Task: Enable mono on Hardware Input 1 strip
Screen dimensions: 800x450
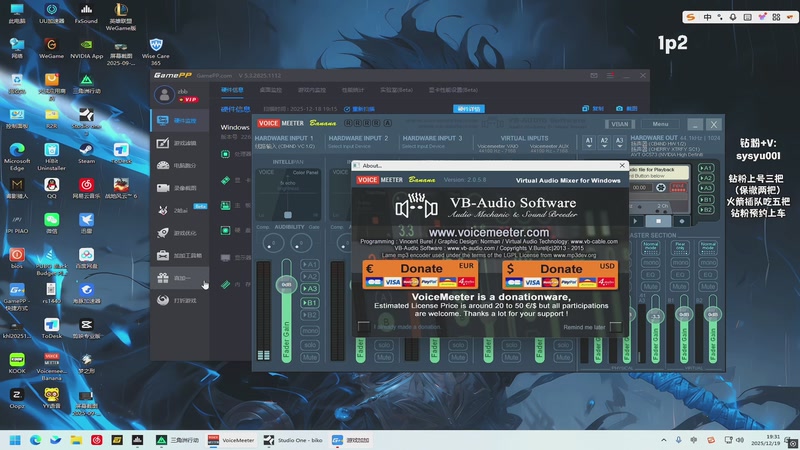Action: pos(310,331)
